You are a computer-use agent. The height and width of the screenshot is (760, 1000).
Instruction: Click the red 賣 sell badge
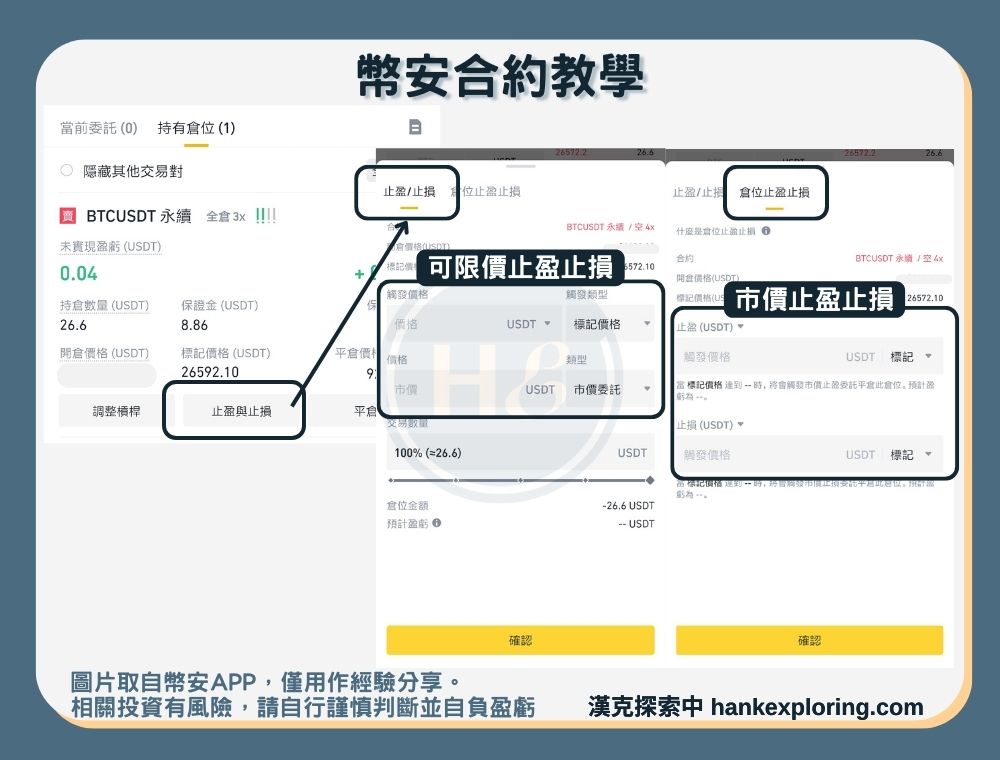point(68,216)
